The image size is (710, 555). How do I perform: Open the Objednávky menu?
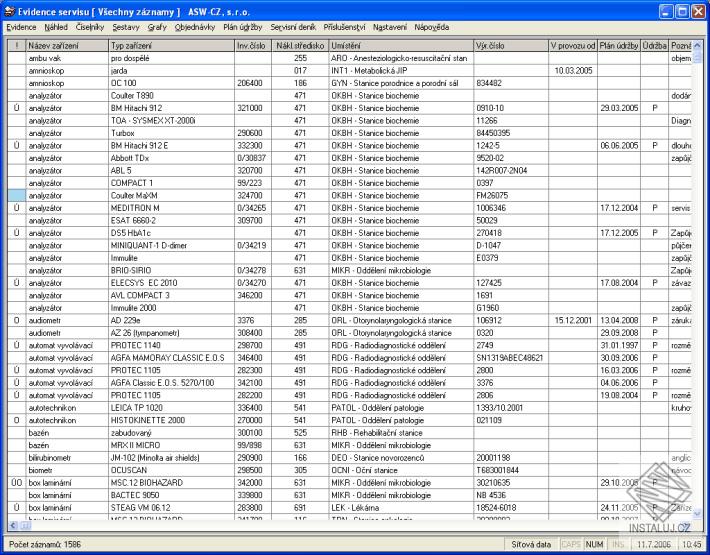coord(195,27)
